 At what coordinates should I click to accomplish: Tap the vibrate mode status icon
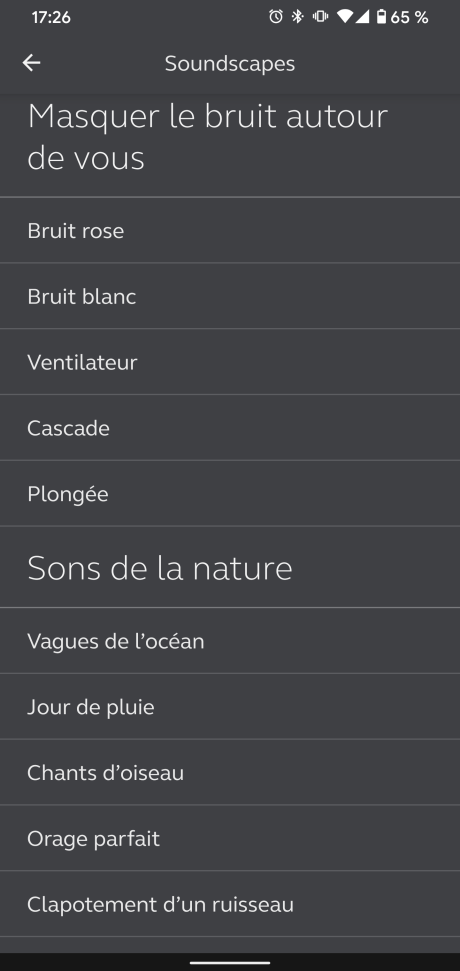coord(320,17)
